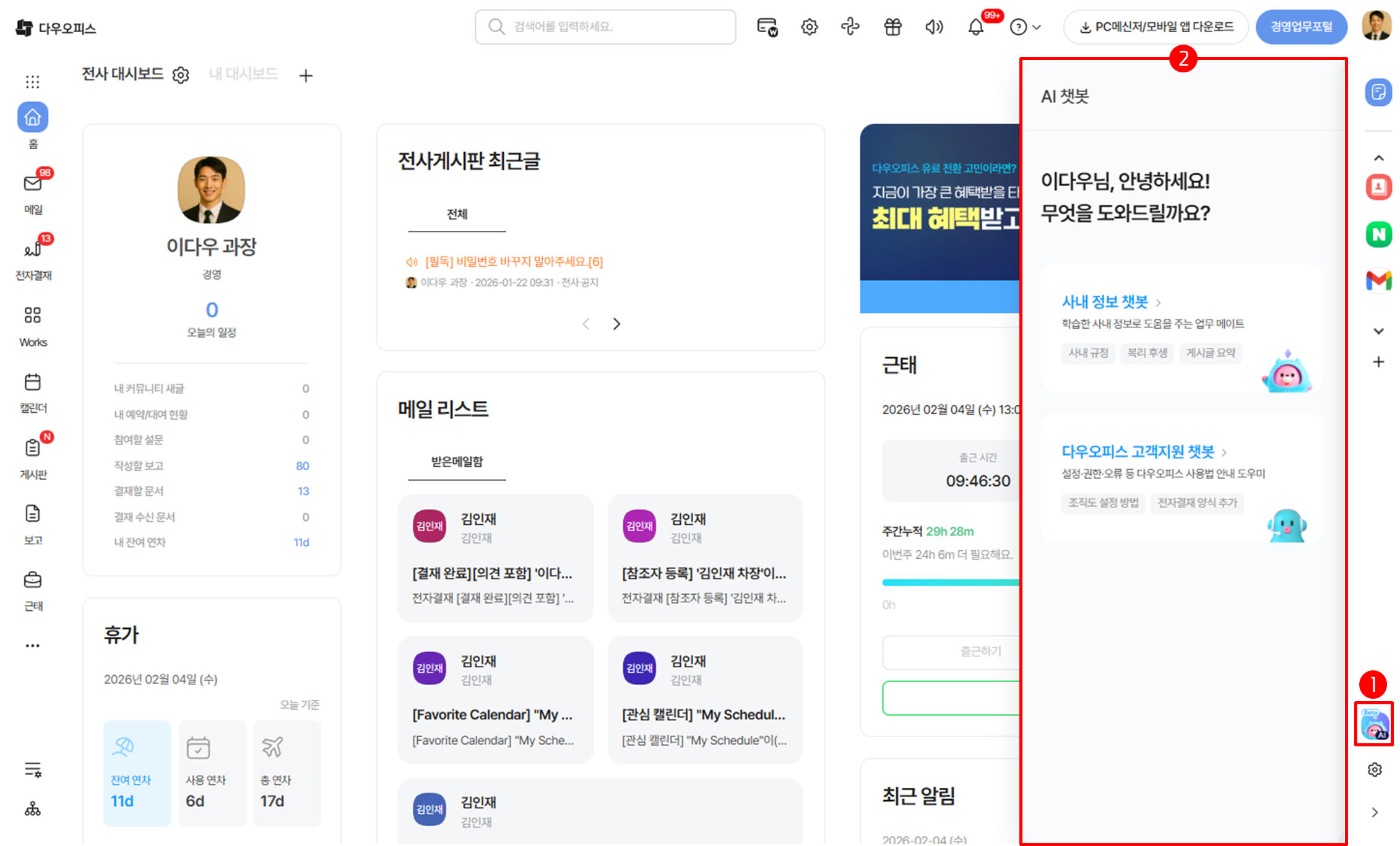Switch to the 내 대시보드 tab
Screen dimensions: 1400x846
243,74
